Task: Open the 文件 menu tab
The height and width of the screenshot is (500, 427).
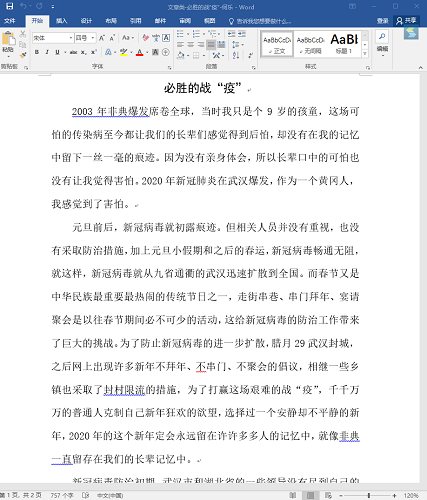Action: coord(10,21)
